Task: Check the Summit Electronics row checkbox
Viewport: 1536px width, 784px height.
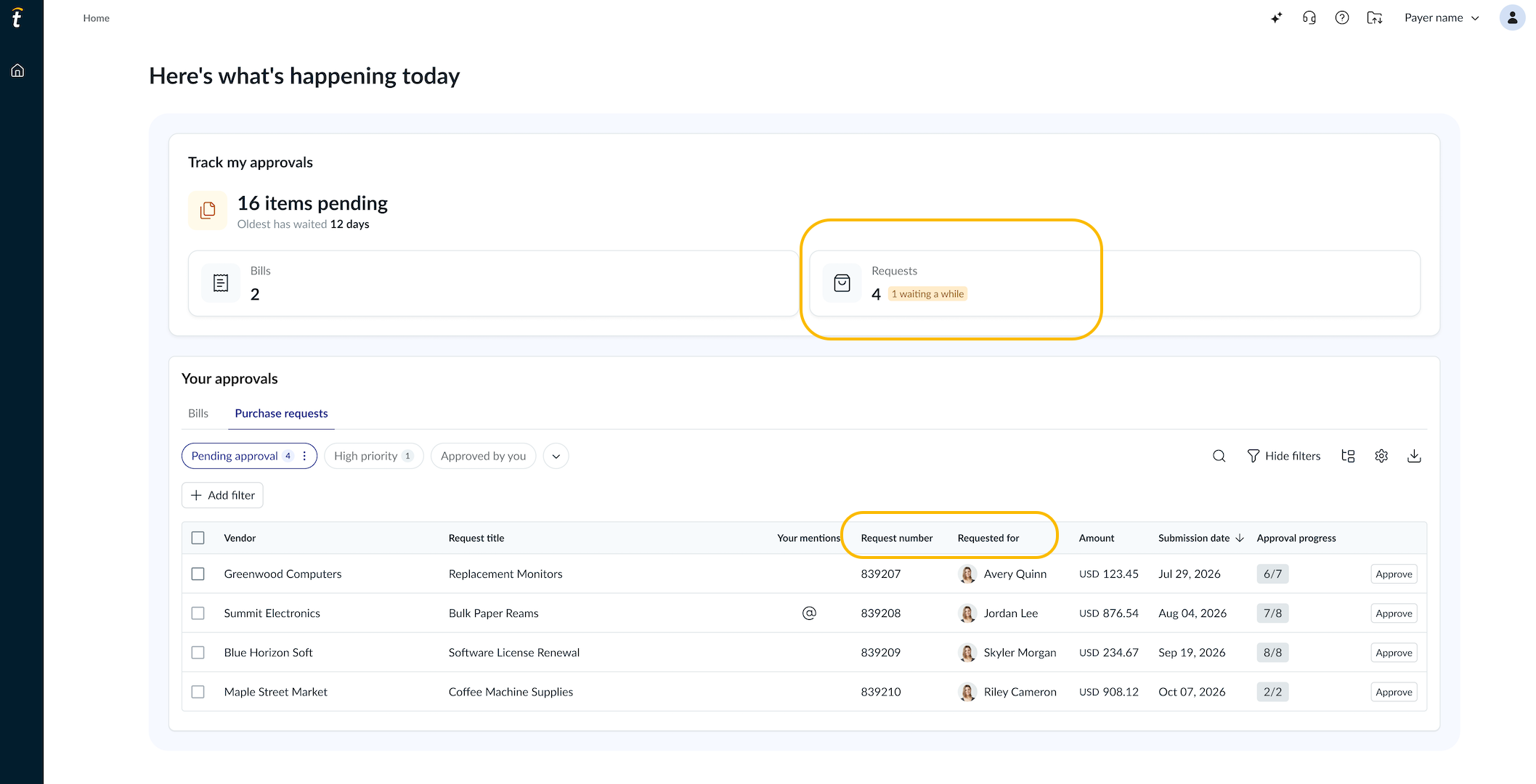Action: [x=198, y=613]
